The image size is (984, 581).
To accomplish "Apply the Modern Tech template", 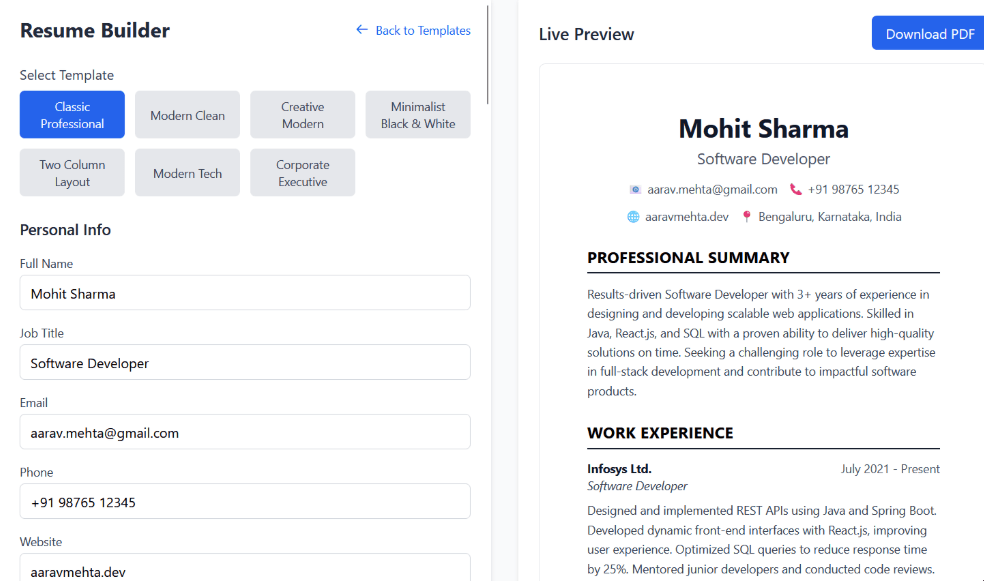I will (187, 173).
